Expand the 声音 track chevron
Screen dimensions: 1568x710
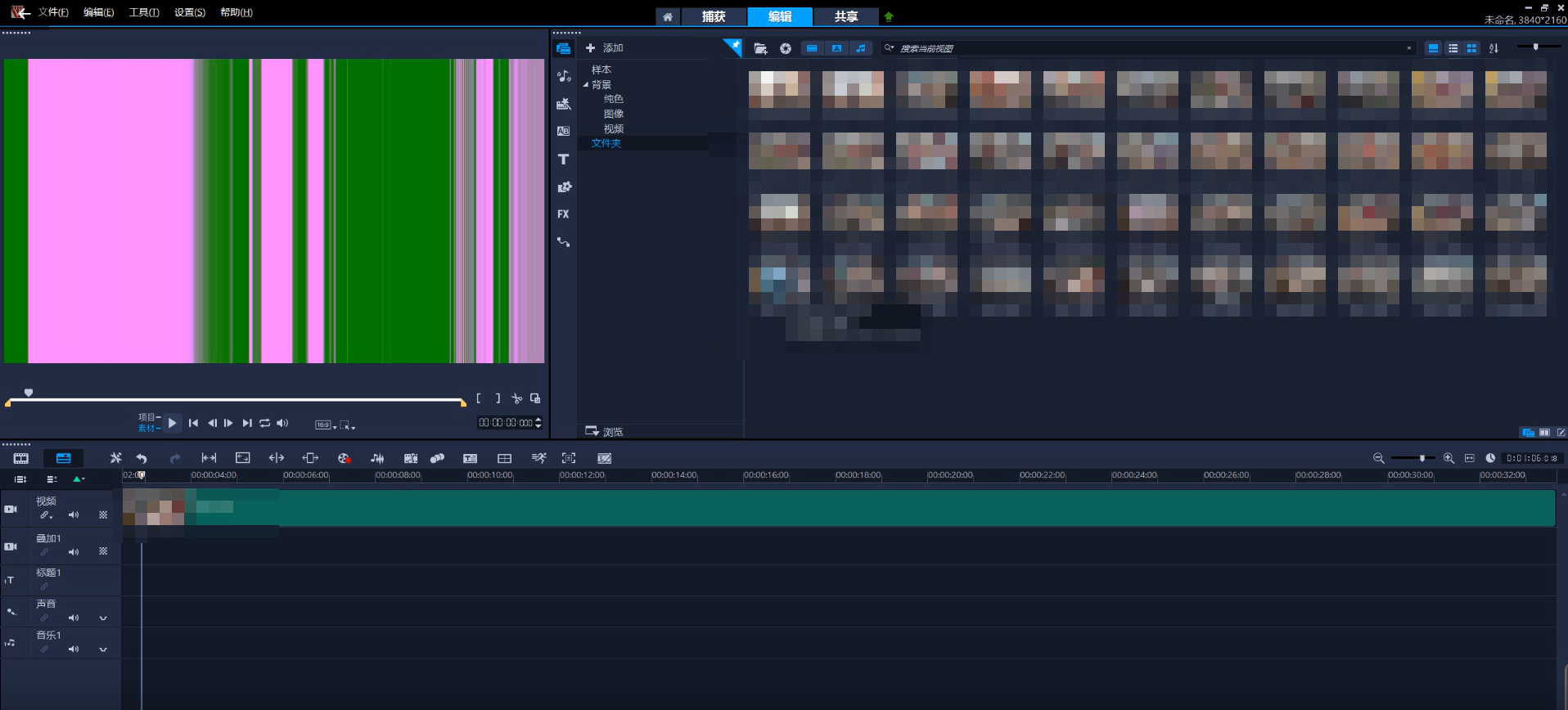103,618
